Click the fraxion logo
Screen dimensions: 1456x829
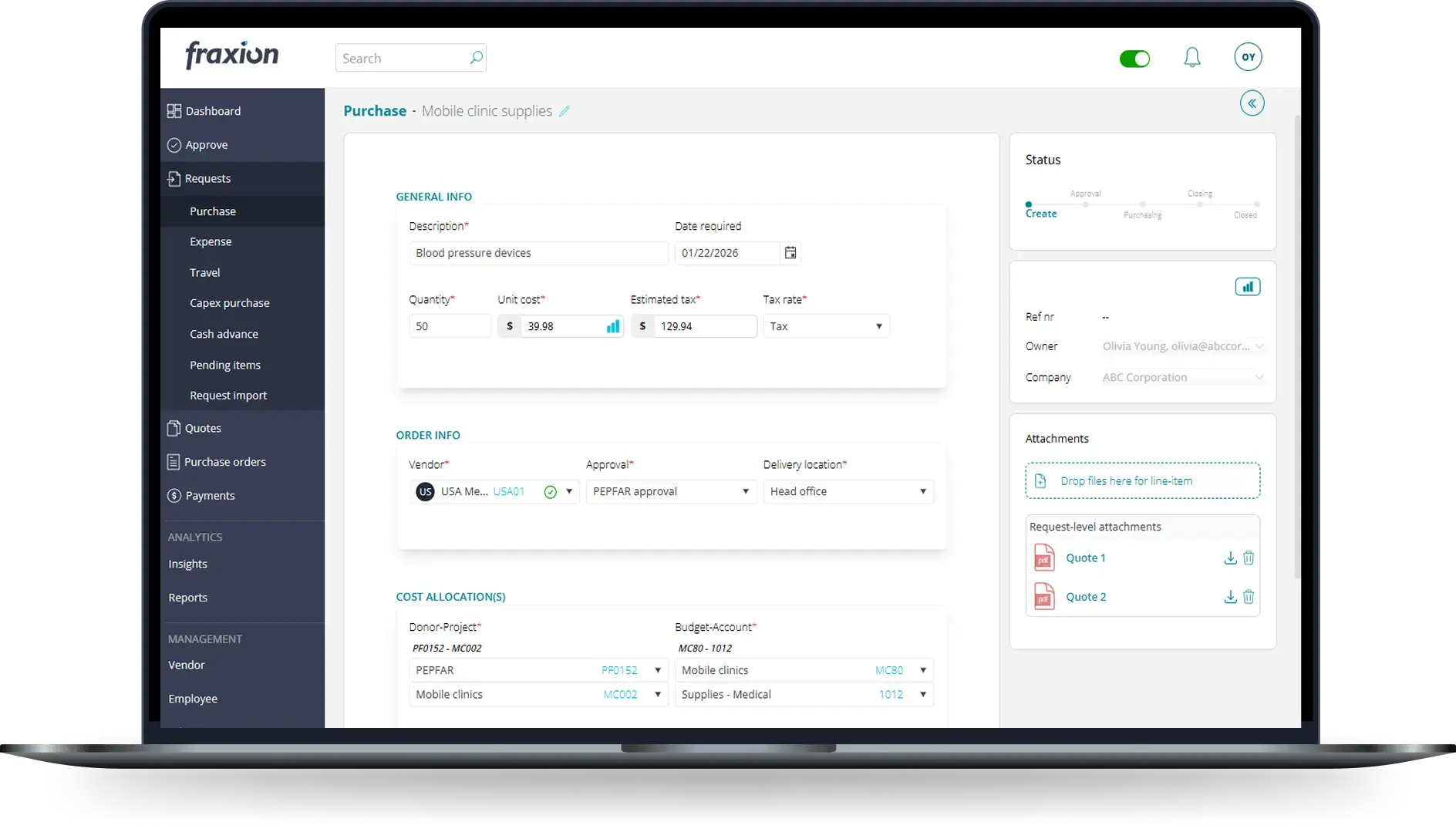coord(232,55)
